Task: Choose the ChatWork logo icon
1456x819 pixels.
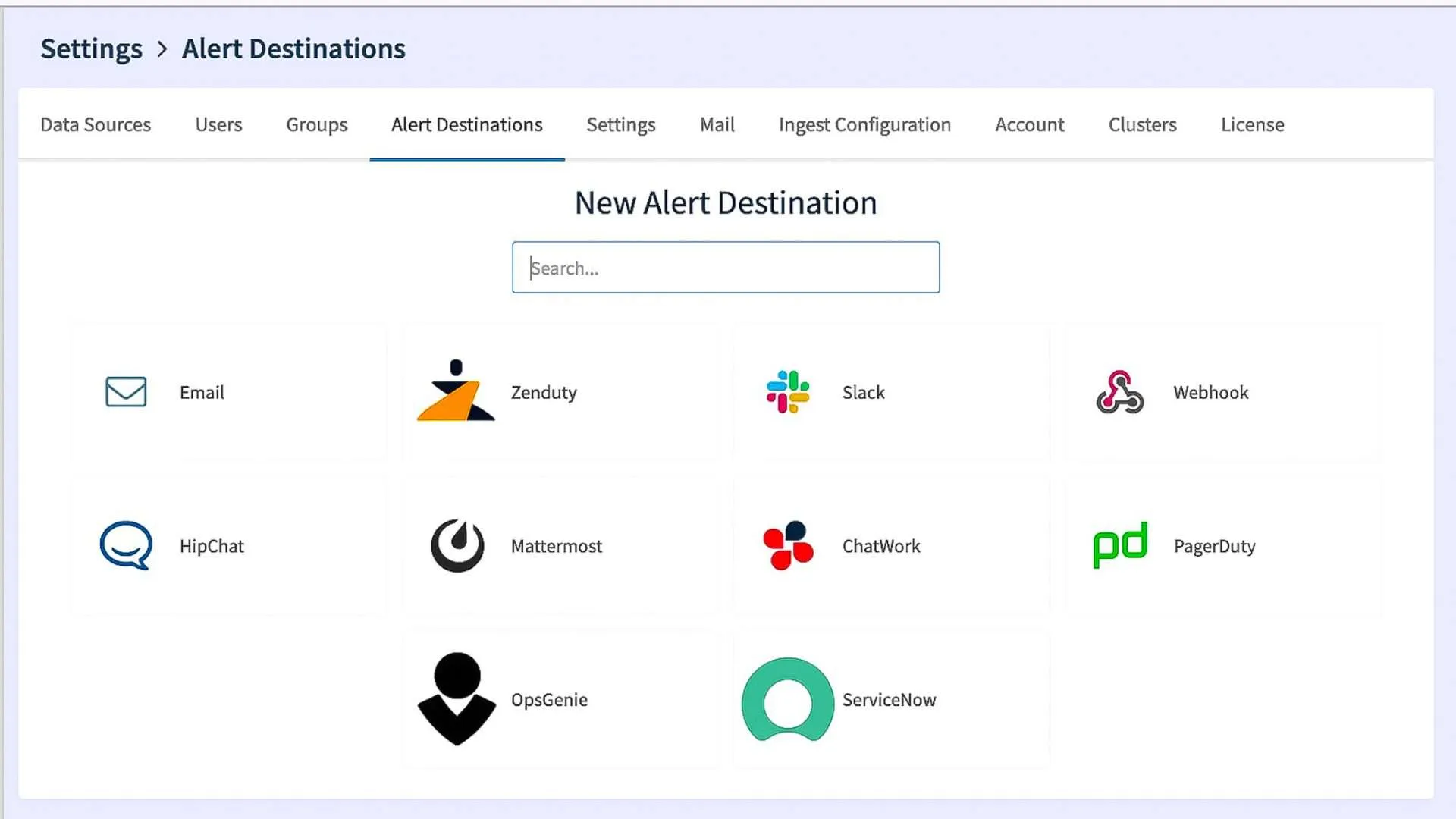Action: 788,545
